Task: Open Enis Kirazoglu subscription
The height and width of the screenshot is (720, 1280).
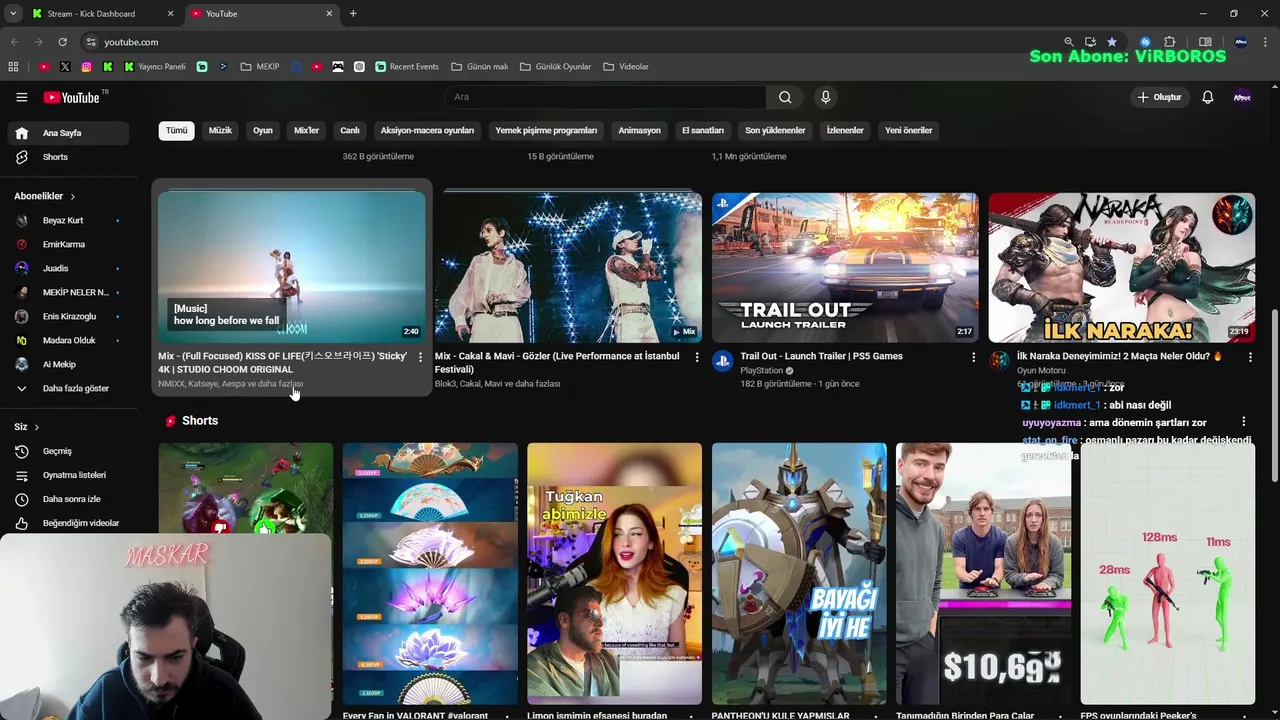Action: (x=68, y=316)
